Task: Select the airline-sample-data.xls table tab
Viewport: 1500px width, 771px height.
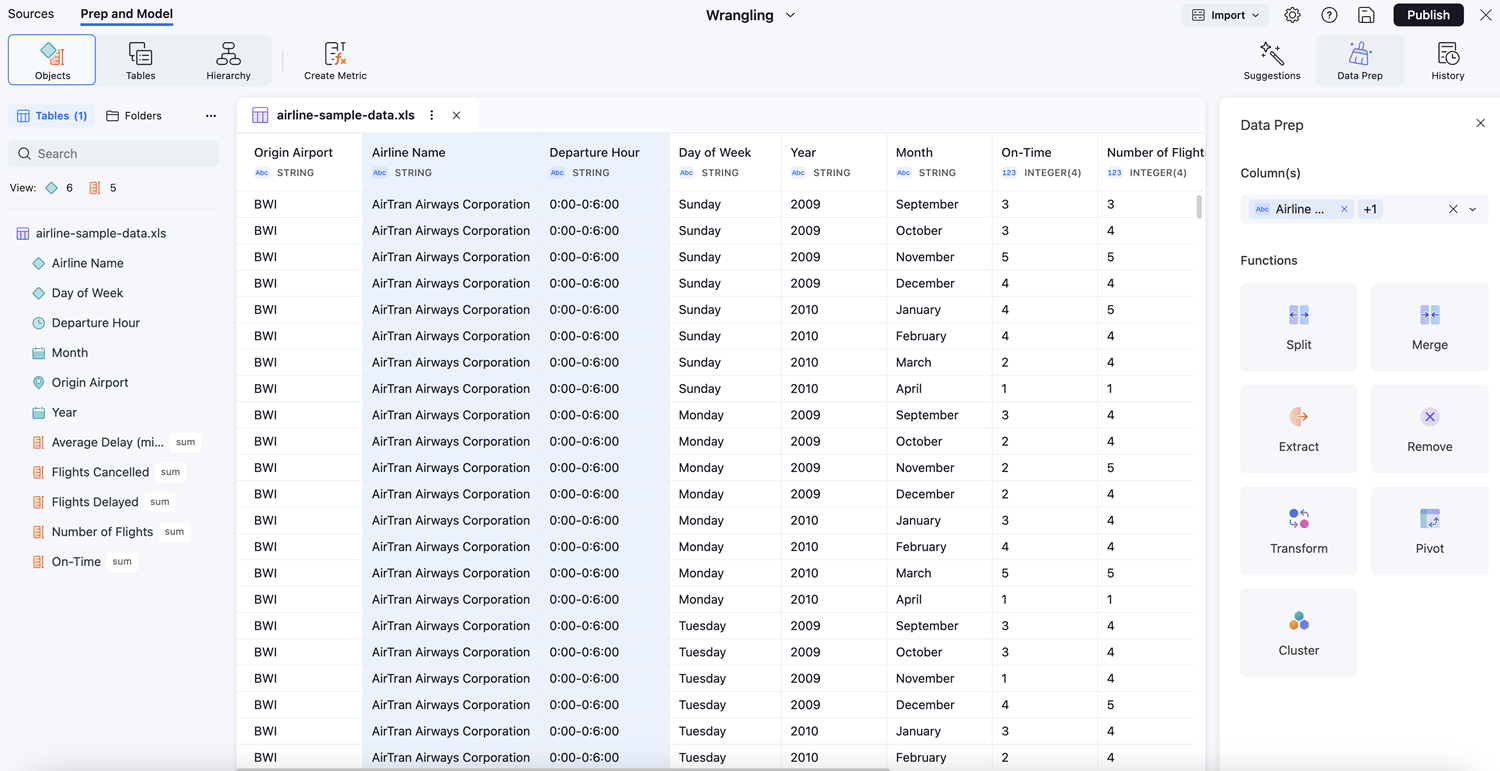Action: coord(345,115)
